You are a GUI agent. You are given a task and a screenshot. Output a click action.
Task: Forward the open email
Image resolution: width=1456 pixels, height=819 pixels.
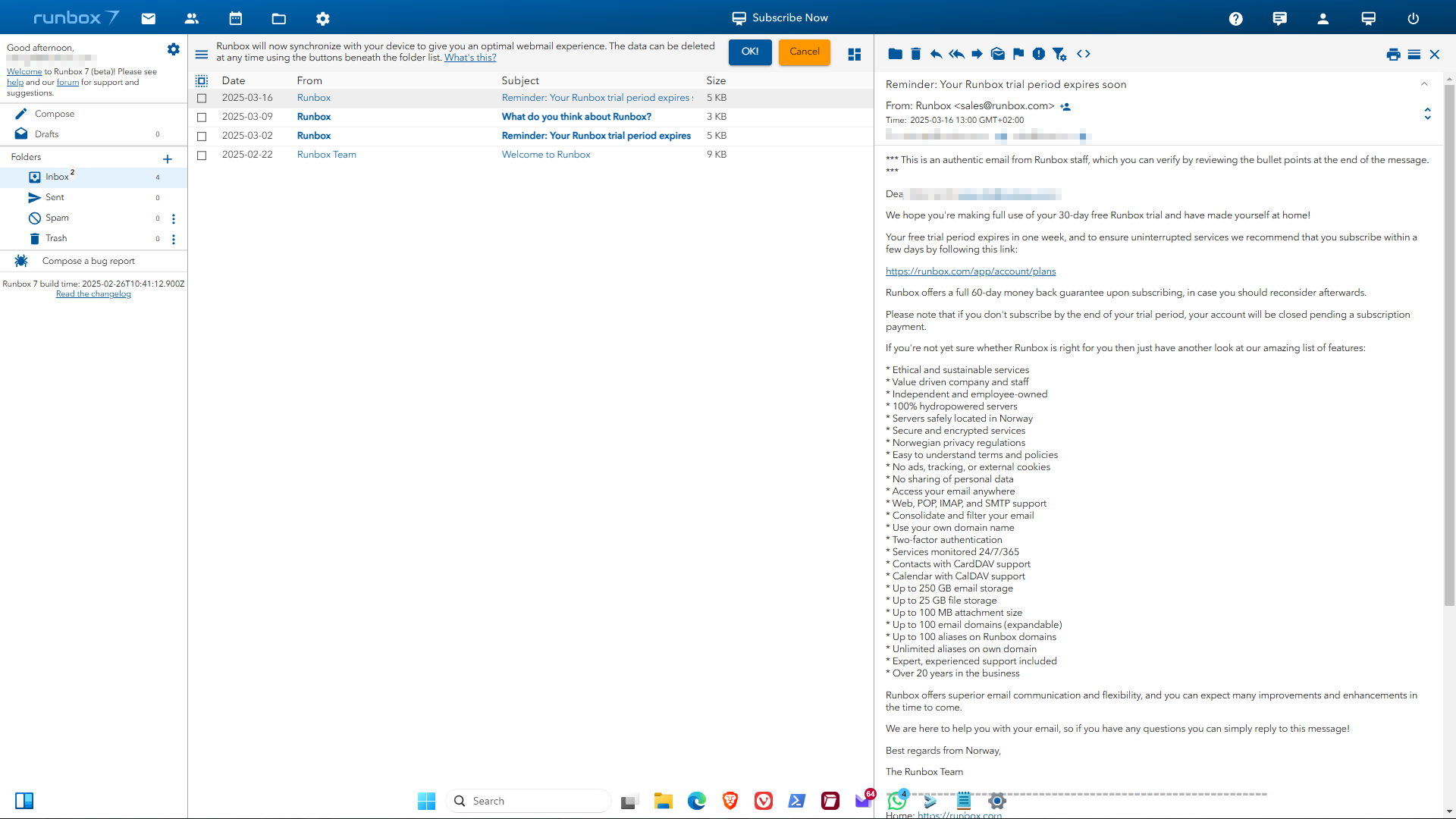977,54
